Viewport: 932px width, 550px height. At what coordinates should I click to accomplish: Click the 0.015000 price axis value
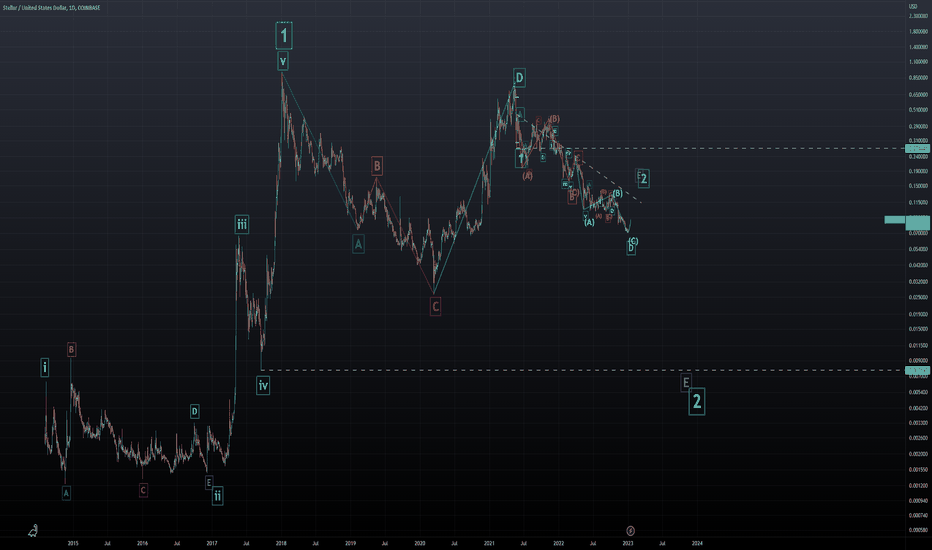[918, 329]
